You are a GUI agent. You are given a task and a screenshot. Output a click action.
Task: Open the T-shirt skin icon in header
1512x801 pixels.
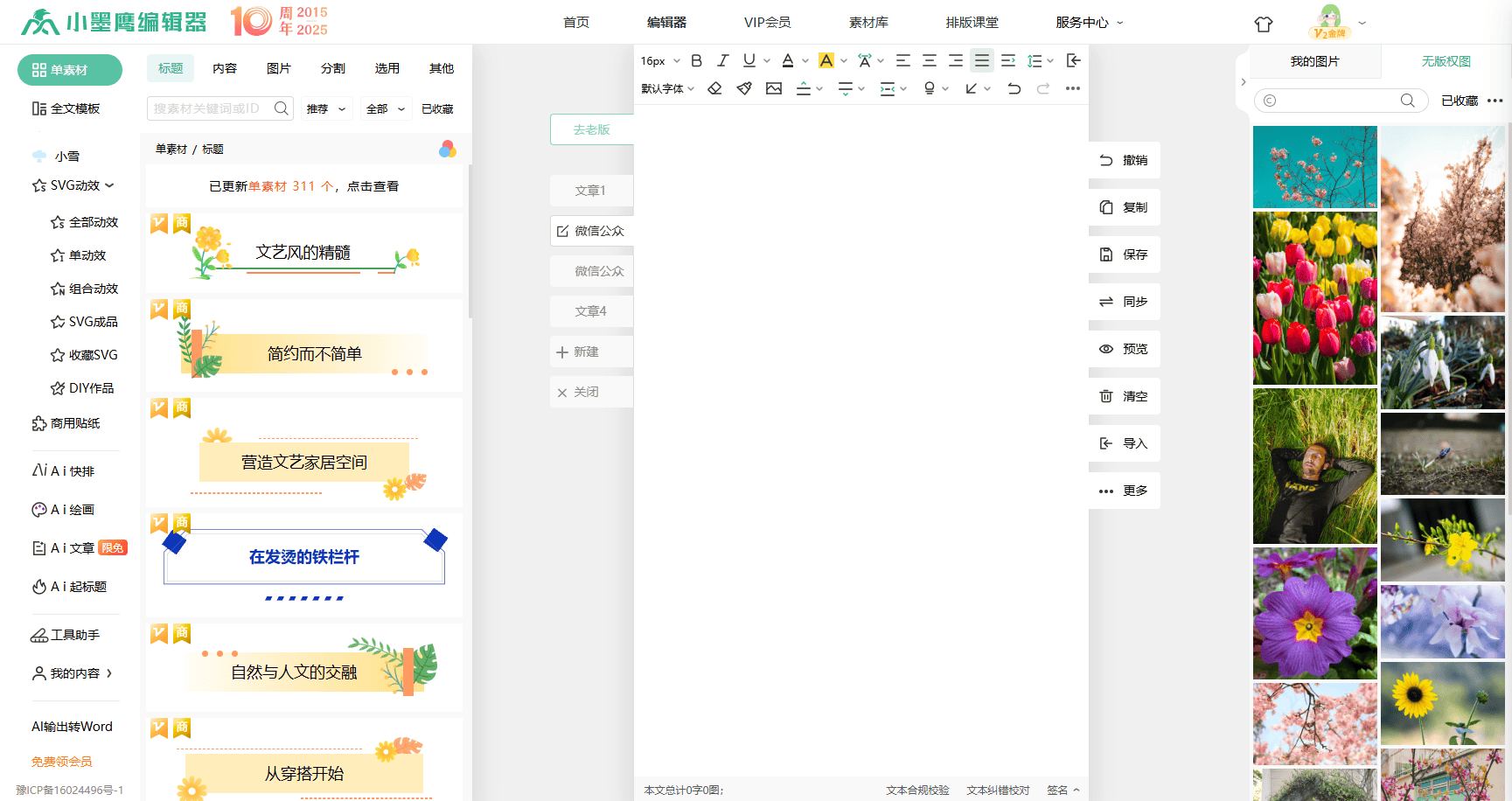pos(1263,24)
